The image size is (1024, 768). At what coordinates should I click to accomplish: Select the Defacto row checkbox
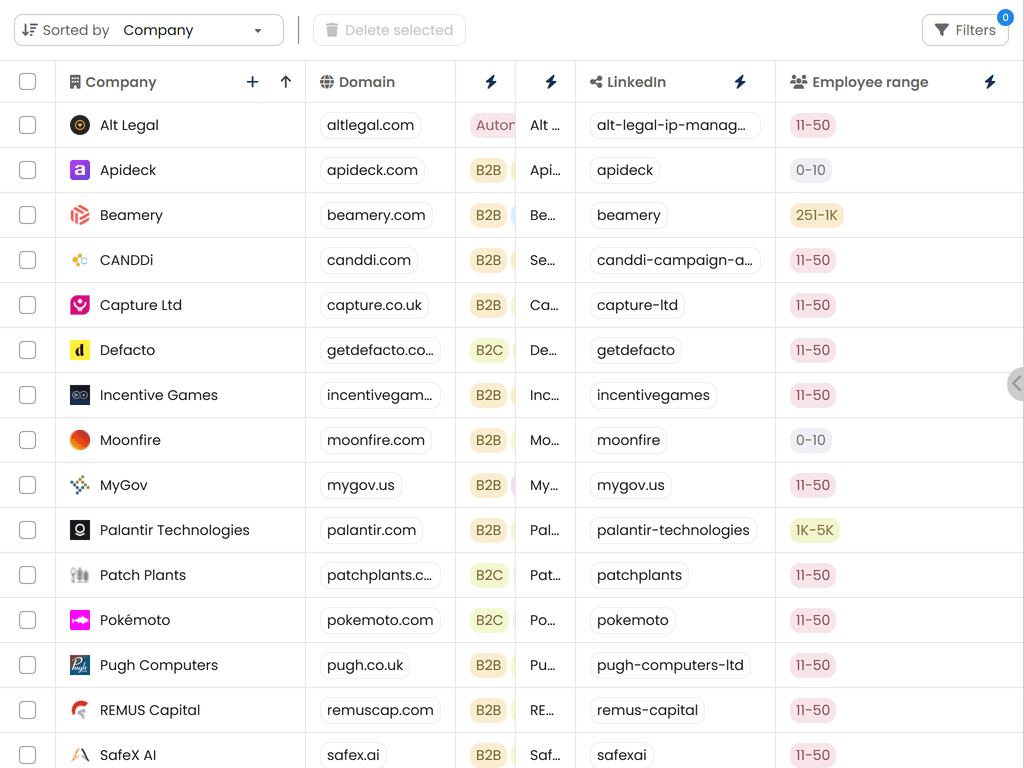point(27,350)
